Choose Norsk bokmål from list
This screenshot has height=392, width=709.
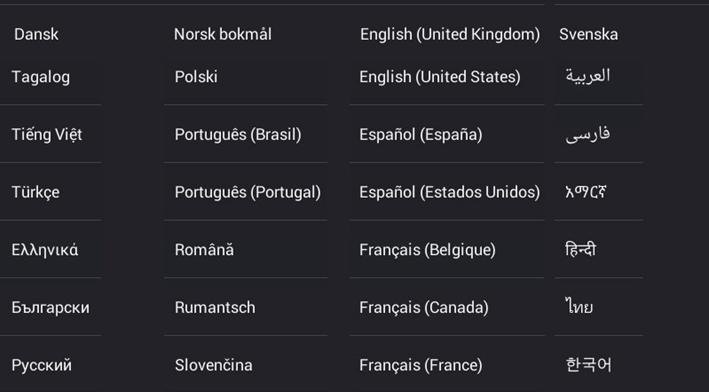[x=223, y=34]
